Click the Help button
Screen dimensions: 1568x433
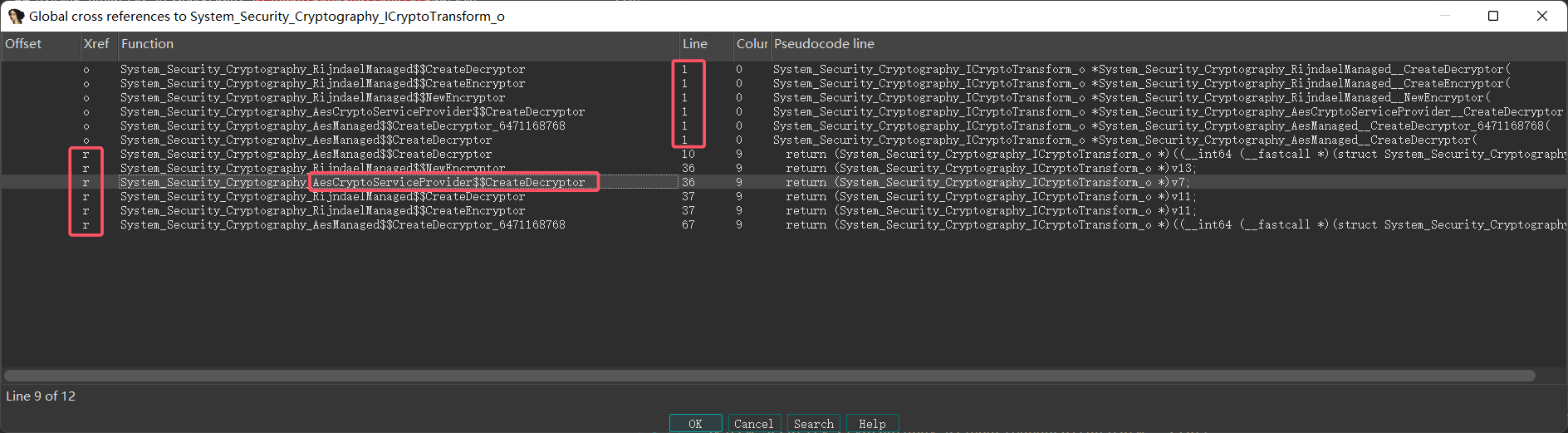[871, 424]
